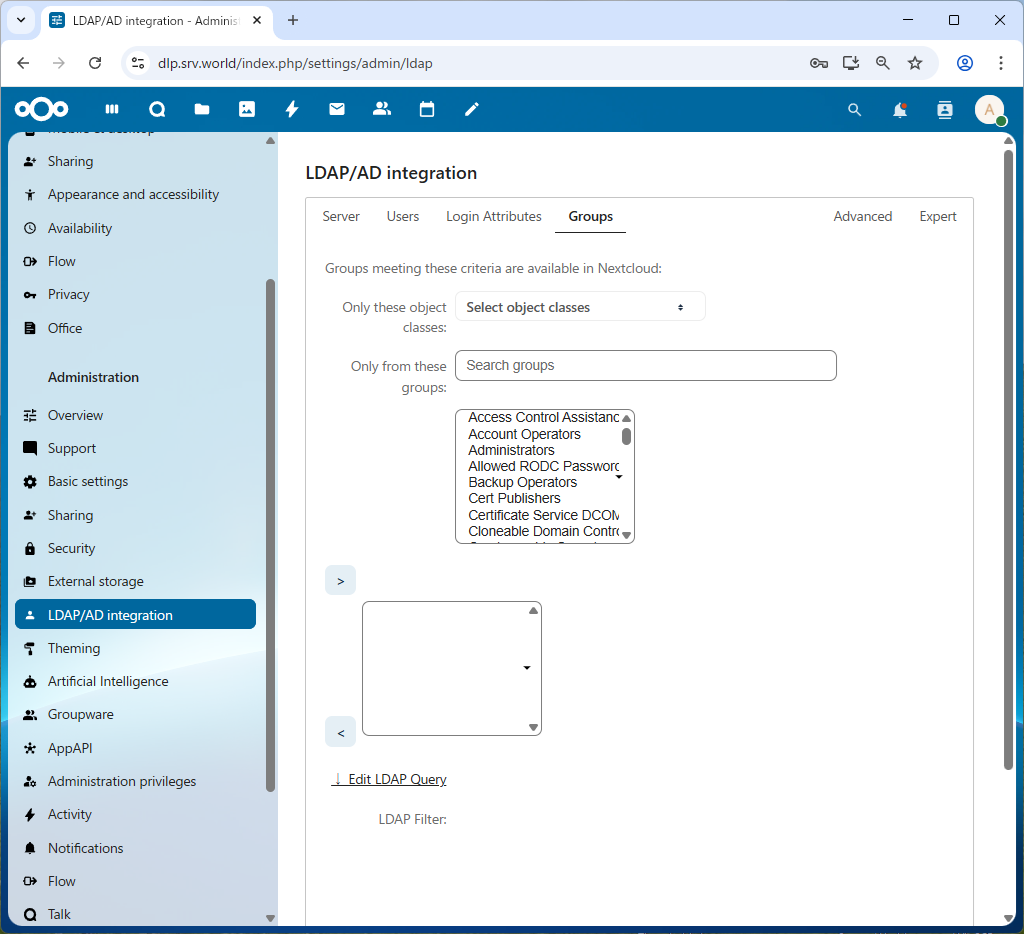This screenshot has height=934, width=1024.
Task: Click the Edit LDAP Query link
Action: click(389, 779)
